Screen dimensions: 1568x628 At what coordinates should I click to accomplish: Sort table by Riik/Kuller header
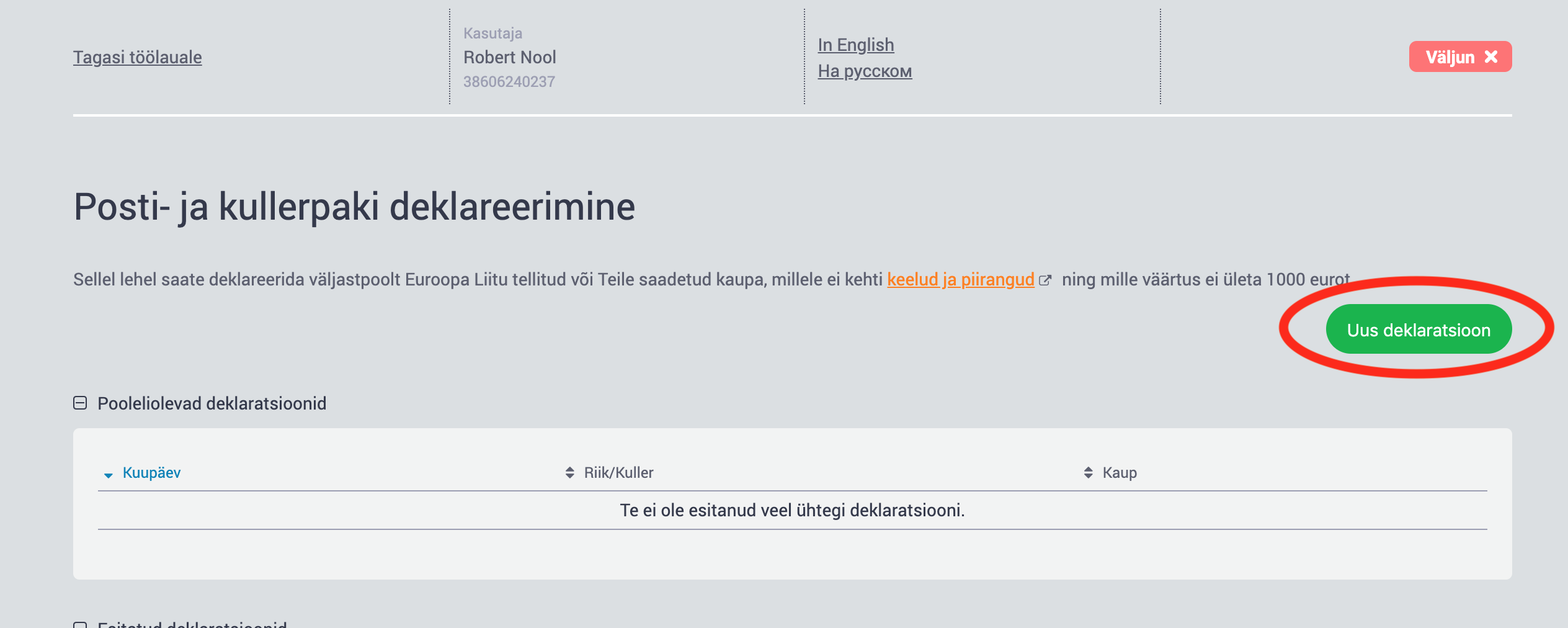618,473
